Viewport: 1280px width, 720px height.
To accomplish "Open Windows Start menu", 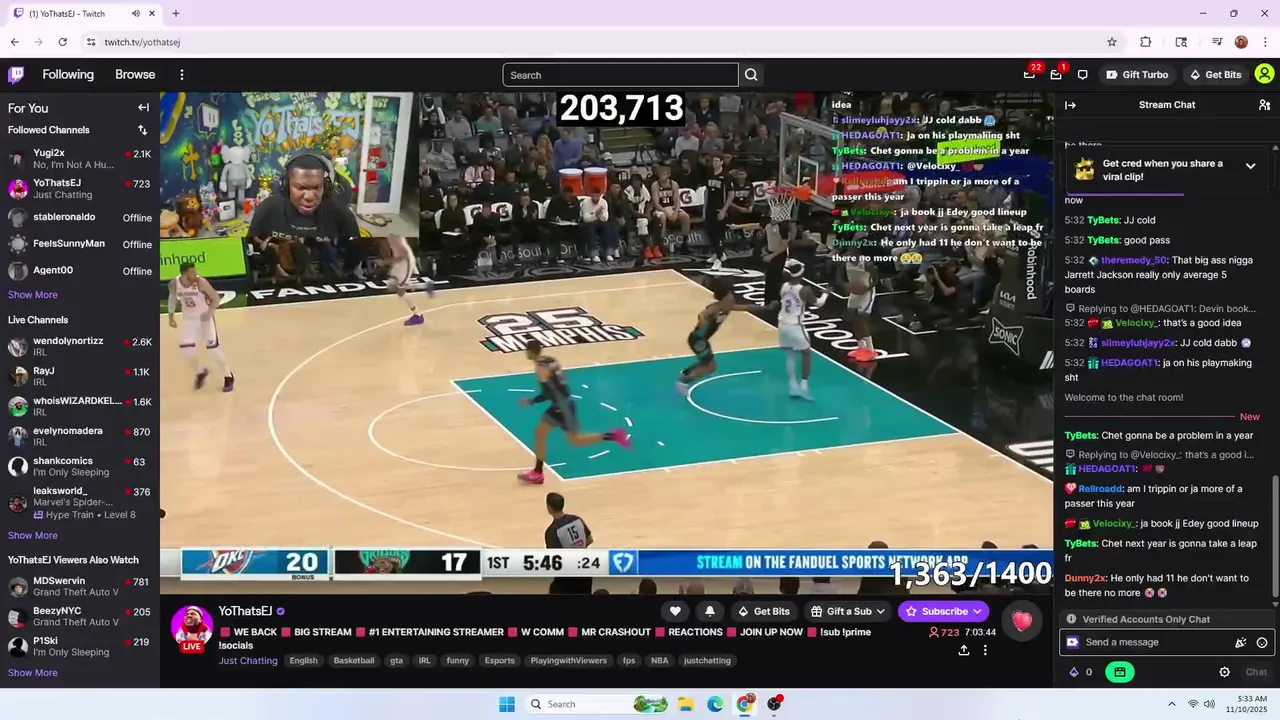I will (507, 704).
